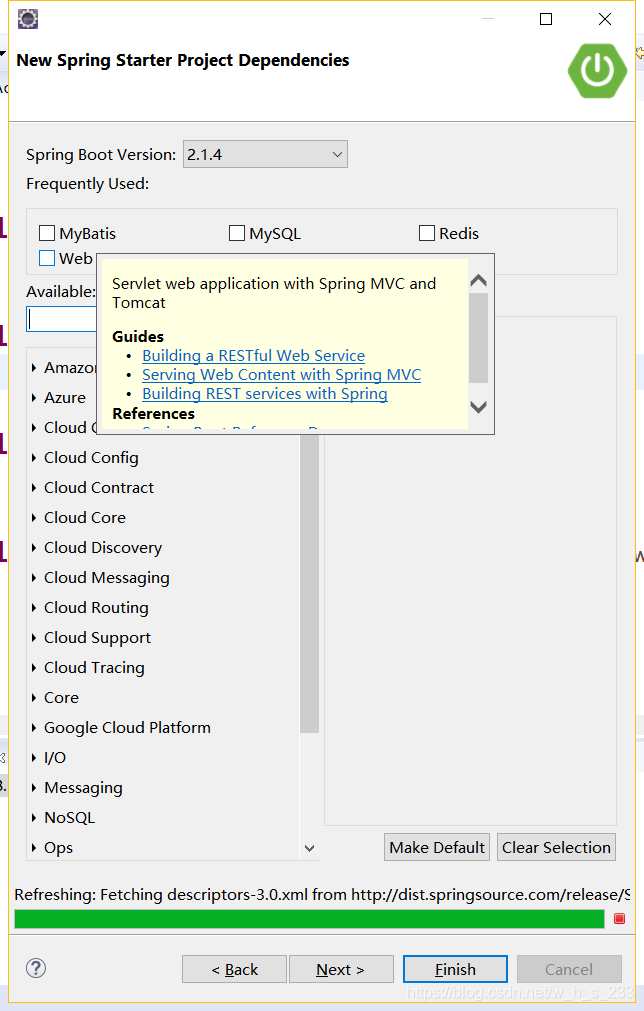
Task: Click the tooltip scrollbar thumb
Action: pos(478,338)
